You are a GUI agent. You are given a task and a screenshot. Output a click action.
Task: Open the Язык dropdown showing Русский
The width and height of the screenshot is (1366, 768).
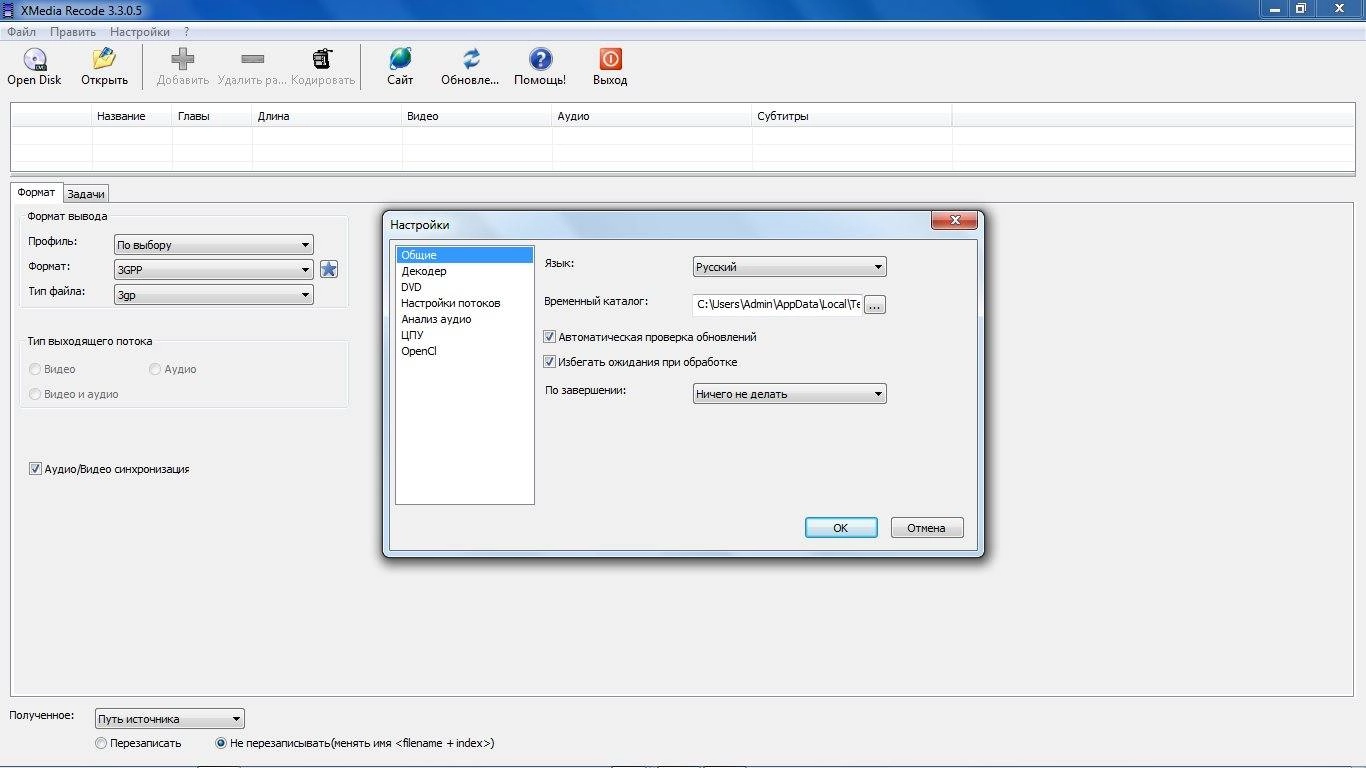[x=789, y=267]
